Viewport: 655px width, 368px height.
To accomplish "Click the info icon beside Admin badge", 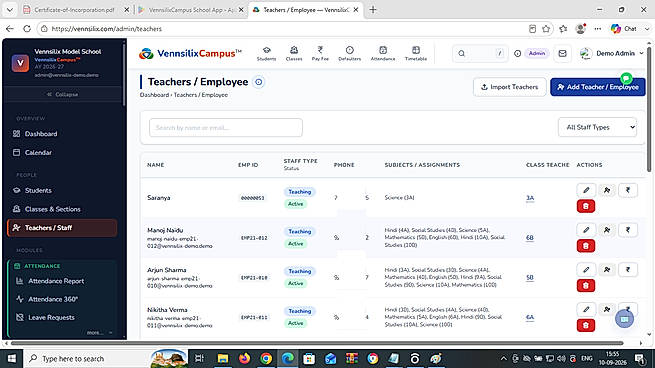I will coord(518,53).
